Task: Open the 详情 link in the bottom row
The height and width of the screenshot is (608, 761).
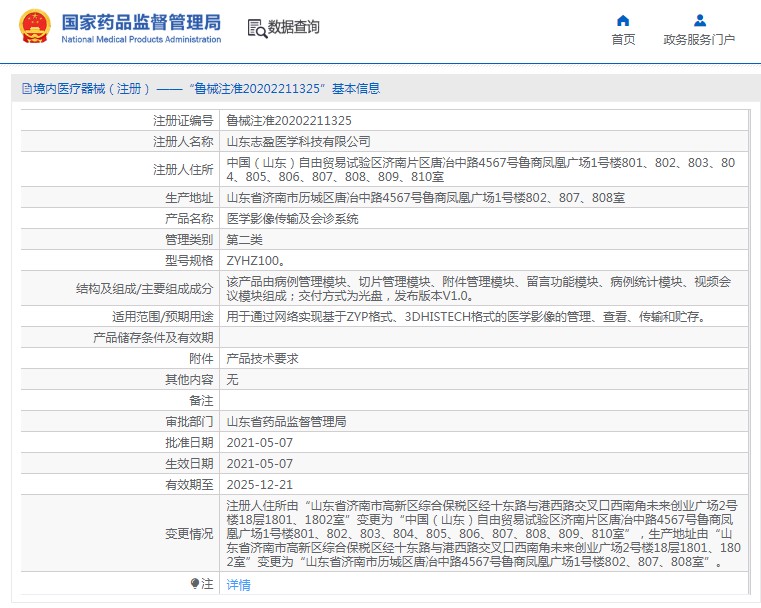Action: 238,584
